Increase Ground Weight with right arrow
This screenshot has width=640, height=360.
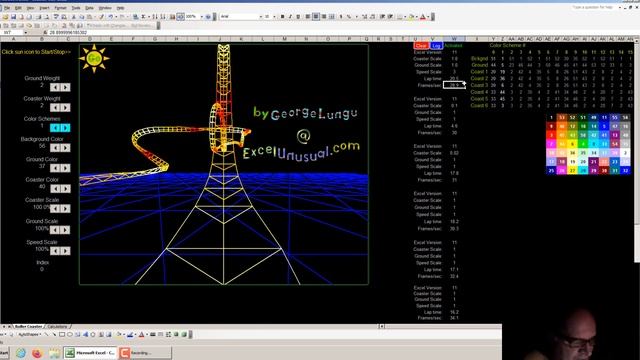[x=65, y=87]
